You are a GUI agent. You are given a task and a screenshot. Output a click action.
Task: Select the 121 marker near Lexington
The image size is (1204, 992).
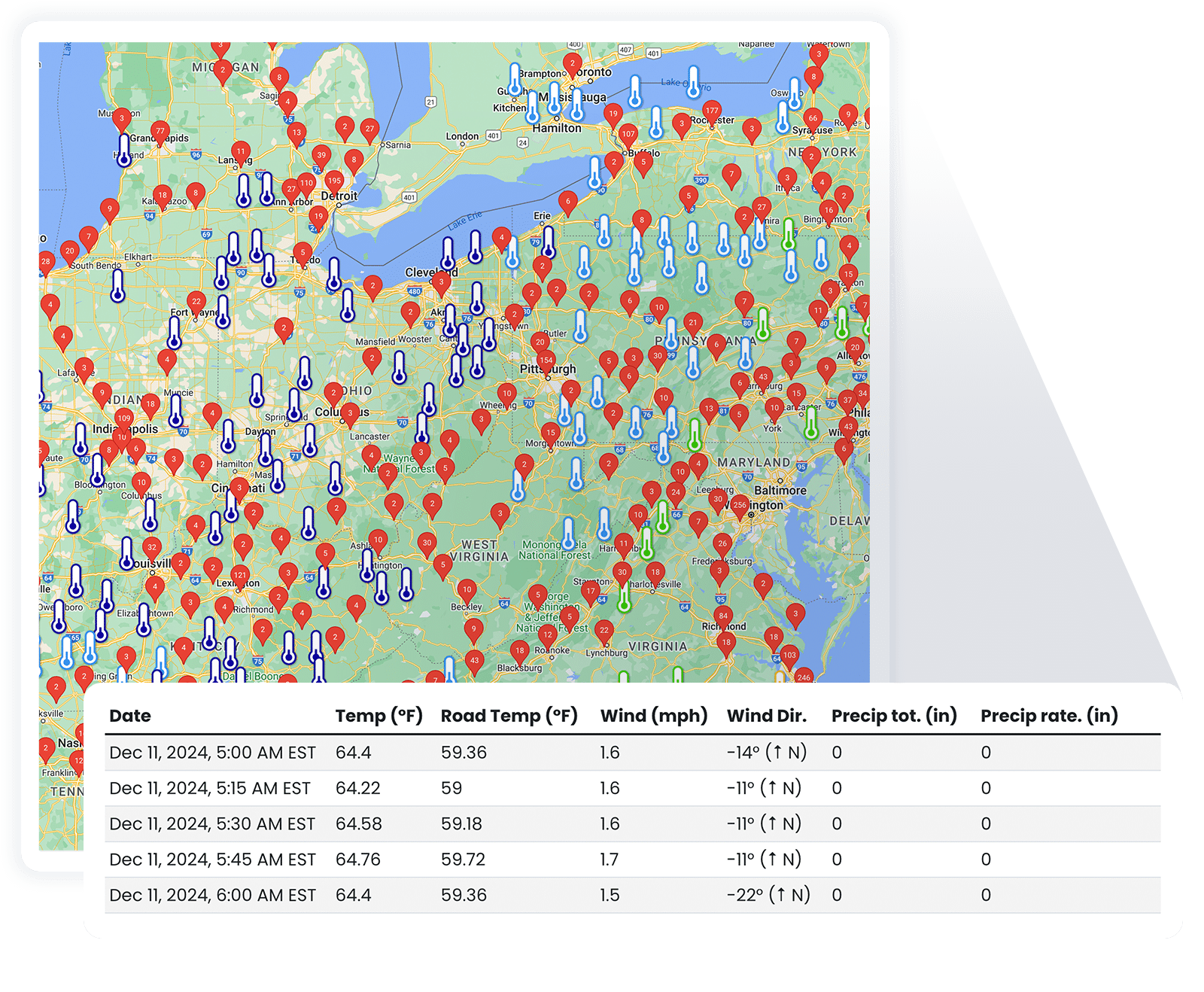coord(239,574)
